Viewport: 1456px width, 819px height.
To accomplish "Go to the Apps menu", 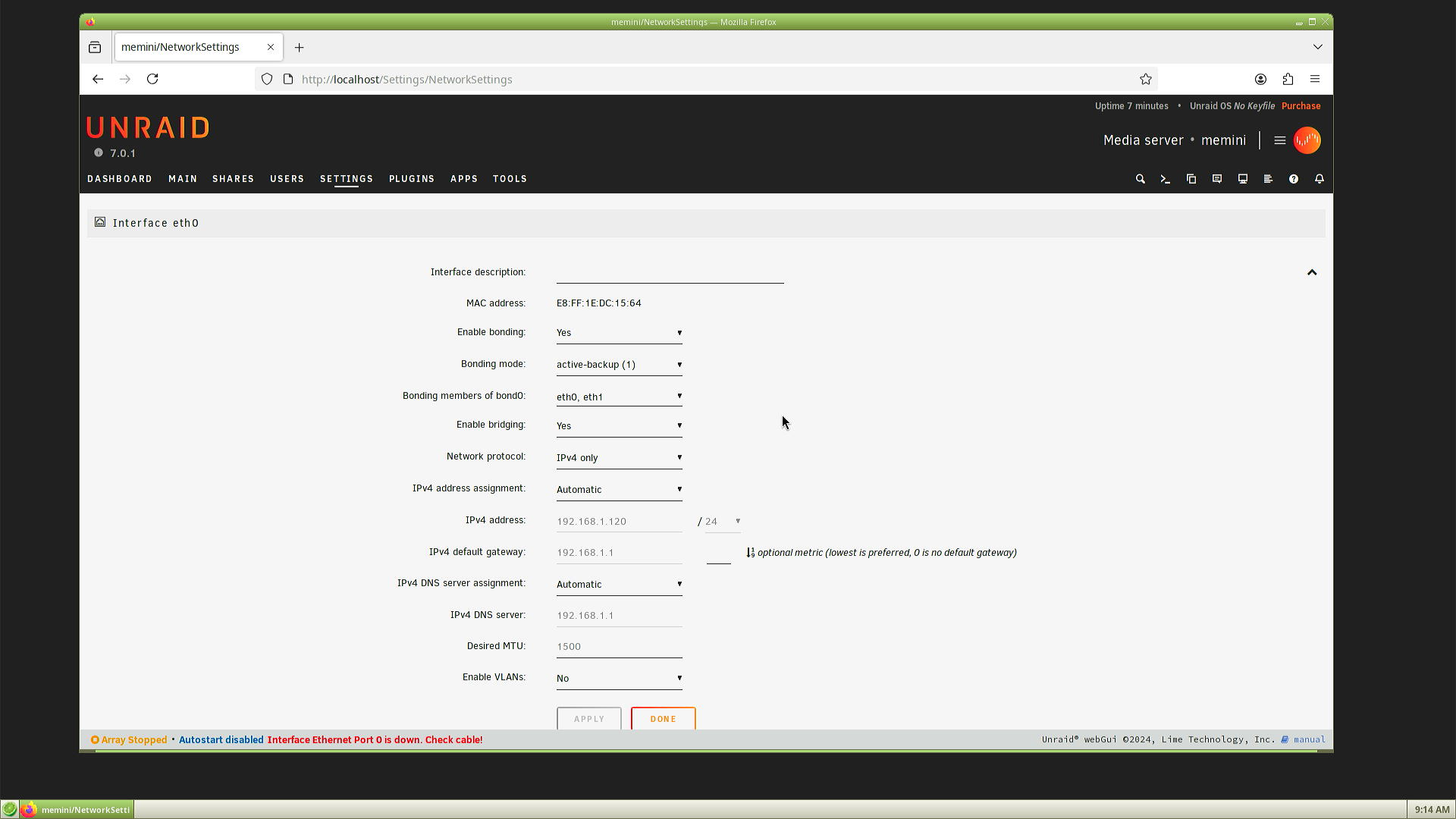I will (464, 179).
